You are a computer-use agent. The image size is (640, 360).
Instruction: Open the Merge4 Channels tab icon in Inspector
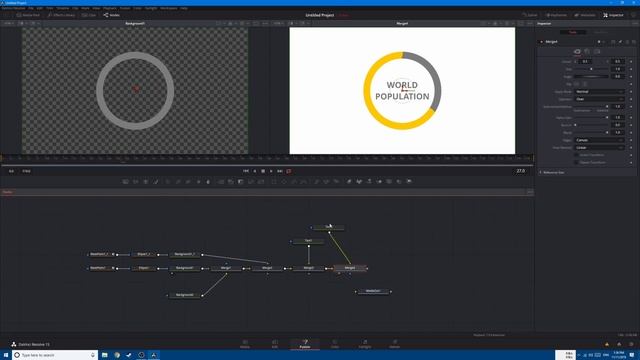(x=587, y=51)
